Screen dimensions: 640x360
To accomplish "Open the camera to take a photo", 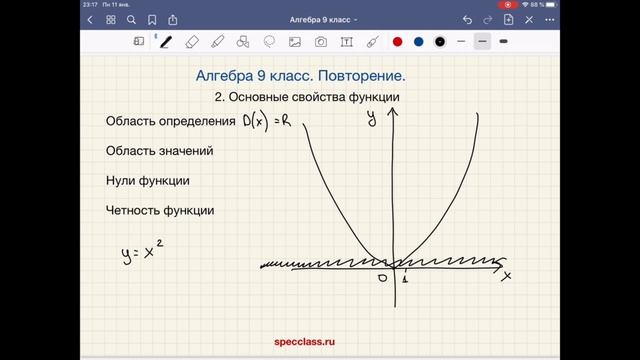I will (x=321, y=42).
